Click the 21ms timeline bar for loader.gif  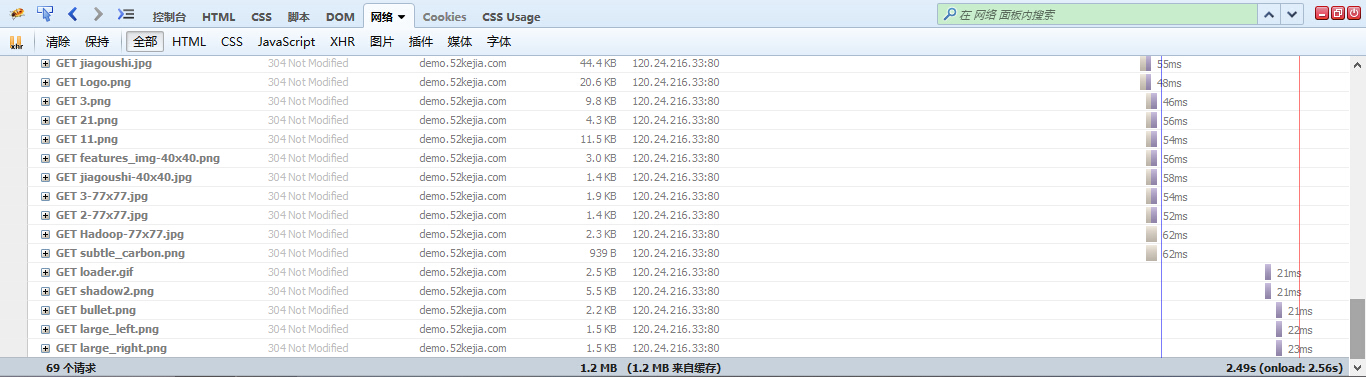1268,273
